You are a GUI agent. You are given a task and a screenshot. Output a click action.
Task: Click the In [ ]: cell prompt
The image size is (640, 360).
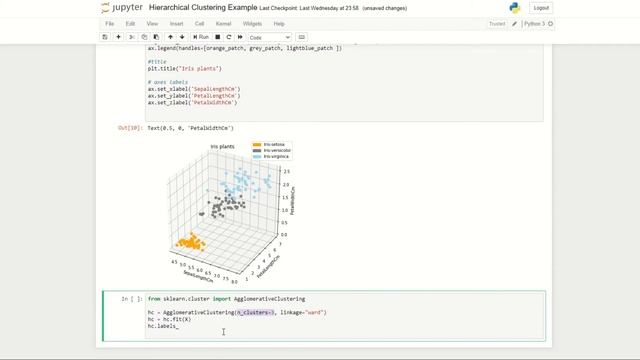pyautogui.click(x=132, y=299)
